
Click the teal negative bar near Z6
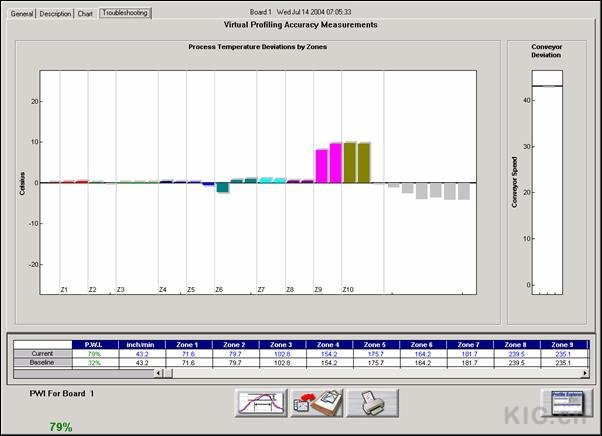[223, 187]
